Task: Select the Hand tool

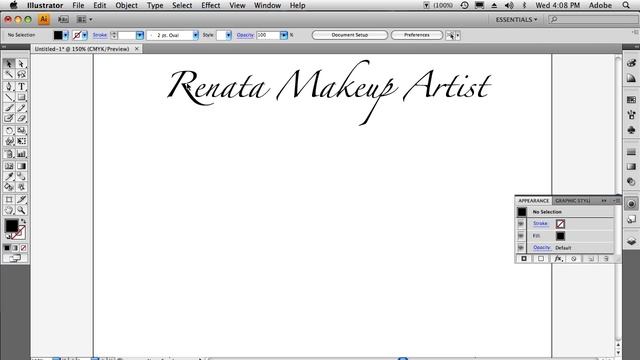Action: point(9,211)
